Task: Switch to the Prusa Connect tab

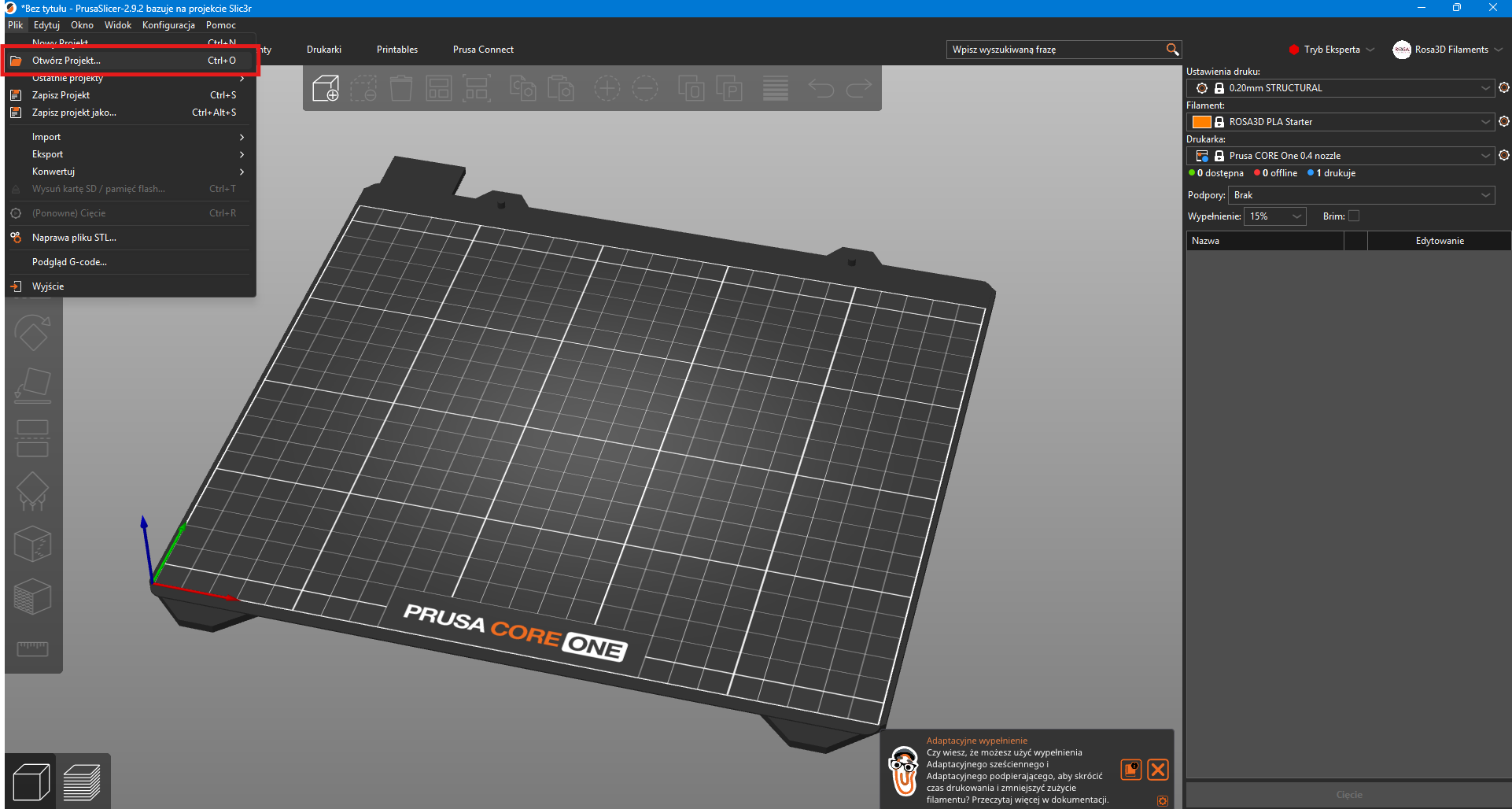Action: coord(483,50)
